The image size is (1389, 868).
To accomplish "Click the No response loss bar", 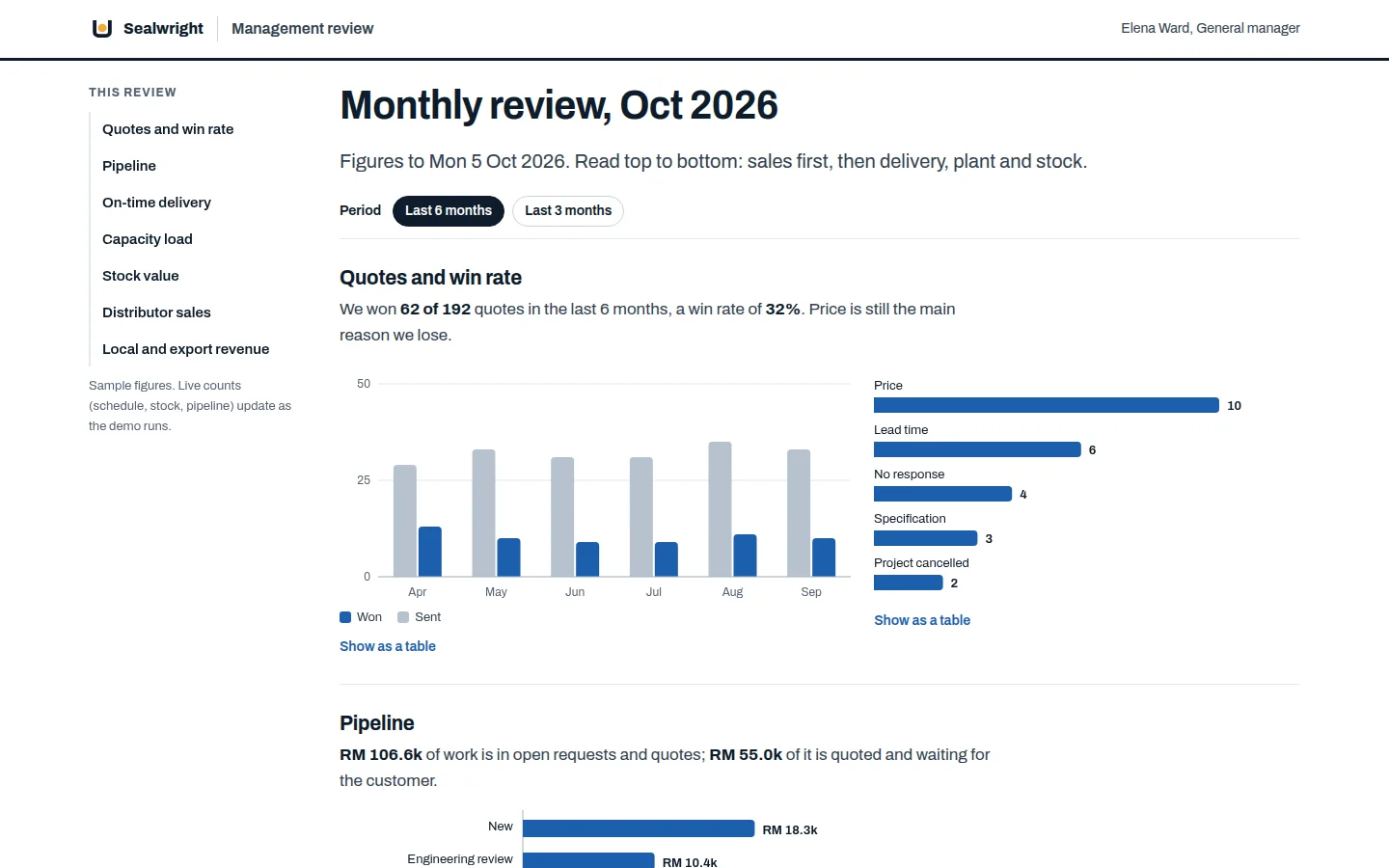I will [x=942, y=494].
